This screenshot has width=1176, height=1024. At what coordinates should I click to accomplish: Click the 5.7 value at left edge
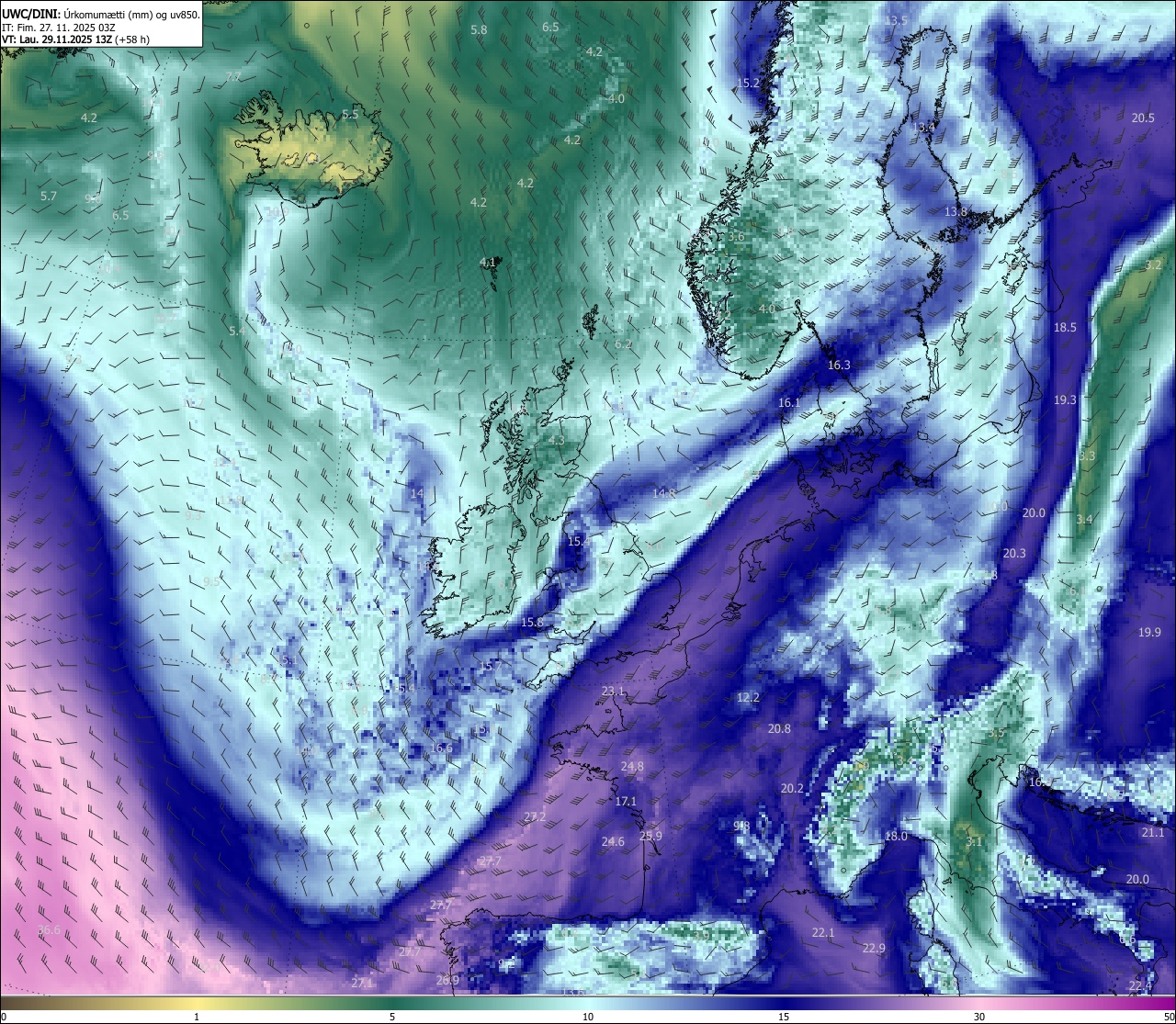click(49, 196)
